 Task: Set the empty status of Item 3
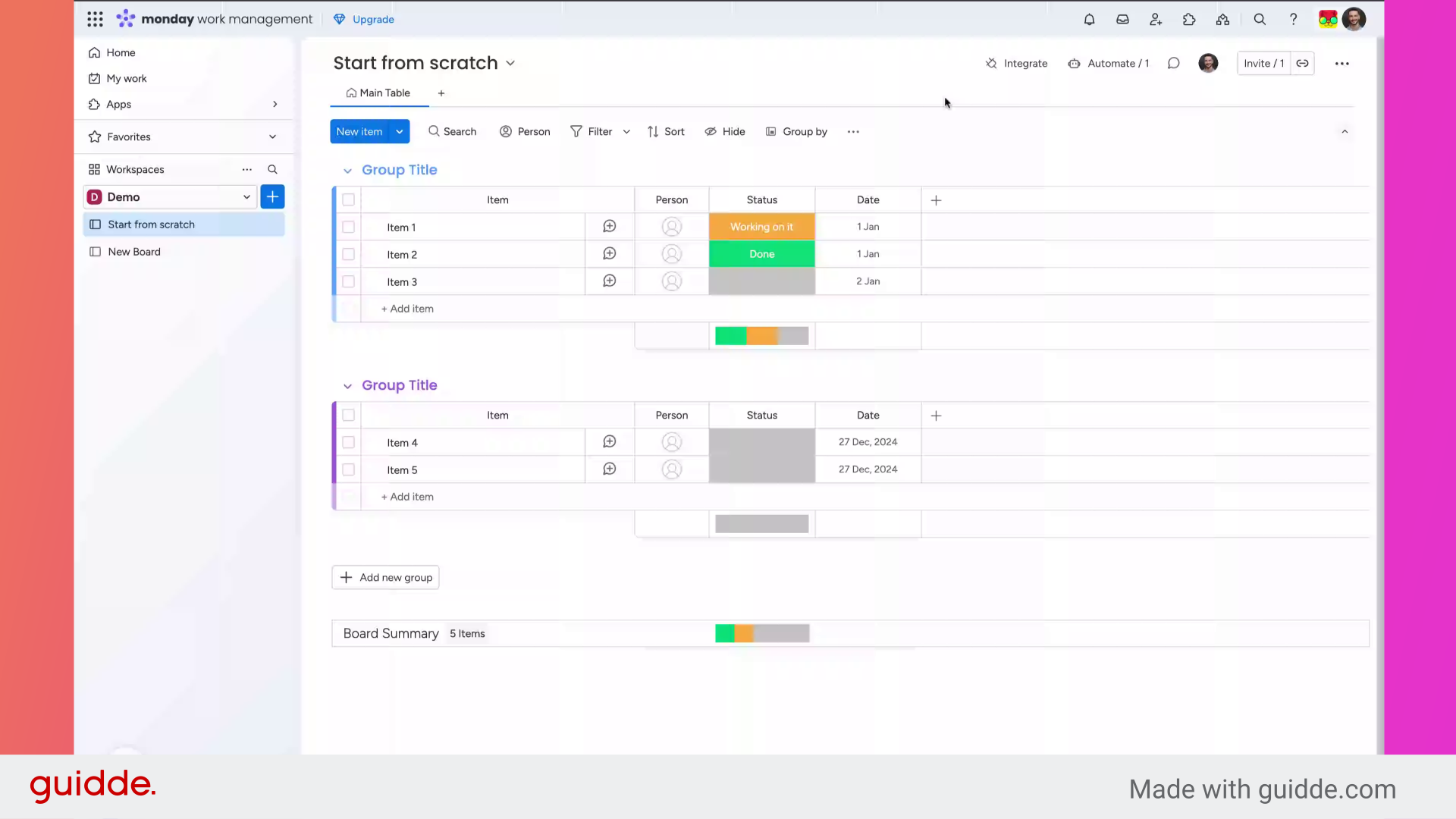[x=761, y=281]
